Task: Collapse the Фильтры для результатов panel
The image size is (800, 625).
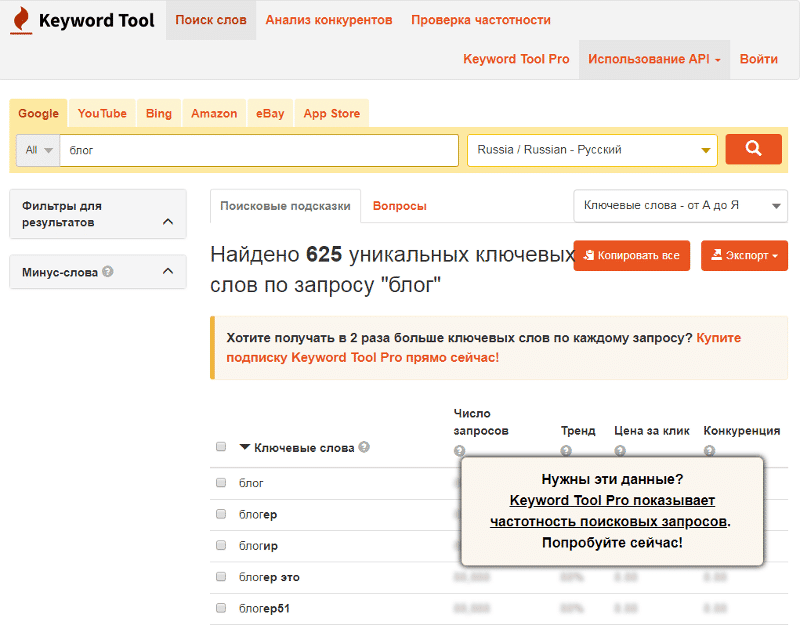Action: point(168,222)
